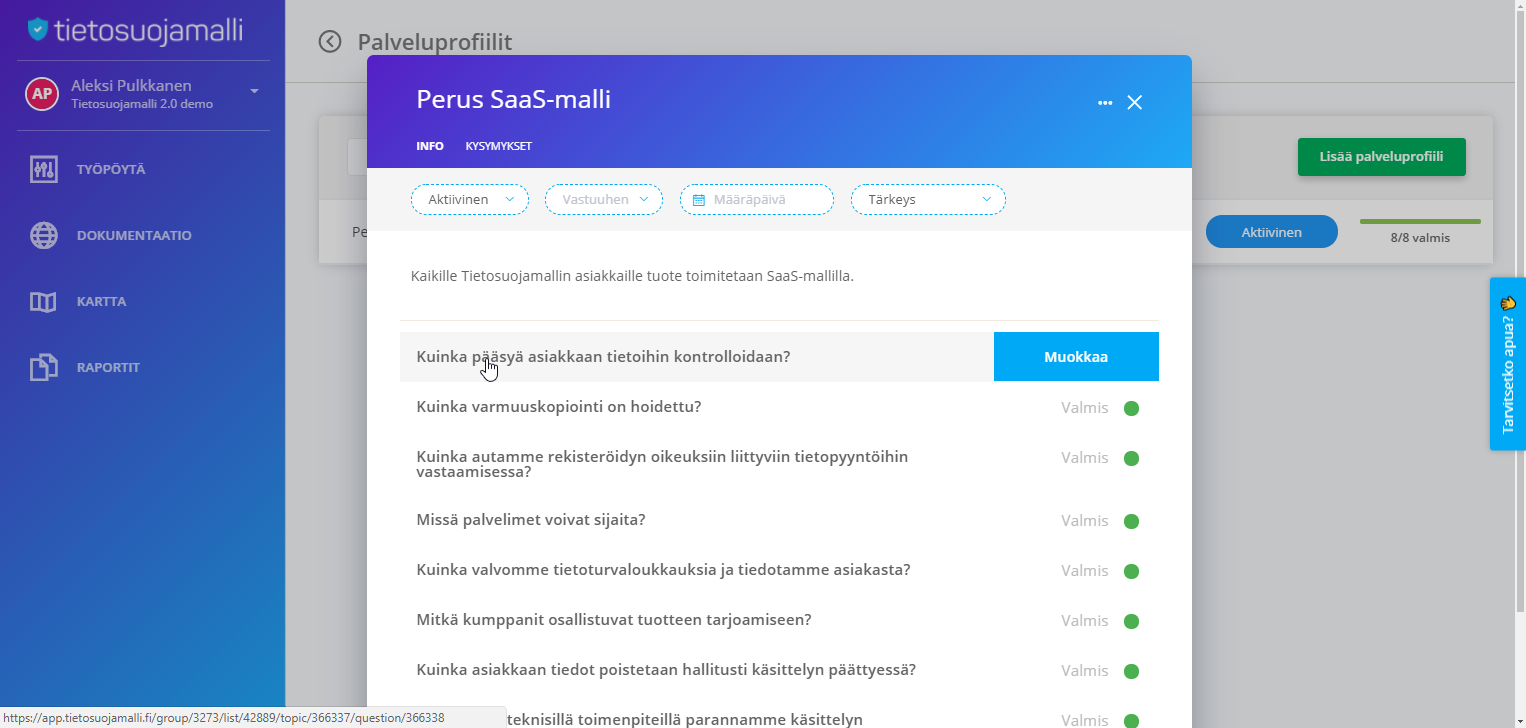Click the 8/8 valmis progress bar
This screenshot has width=1526, height=728.
1420,221
